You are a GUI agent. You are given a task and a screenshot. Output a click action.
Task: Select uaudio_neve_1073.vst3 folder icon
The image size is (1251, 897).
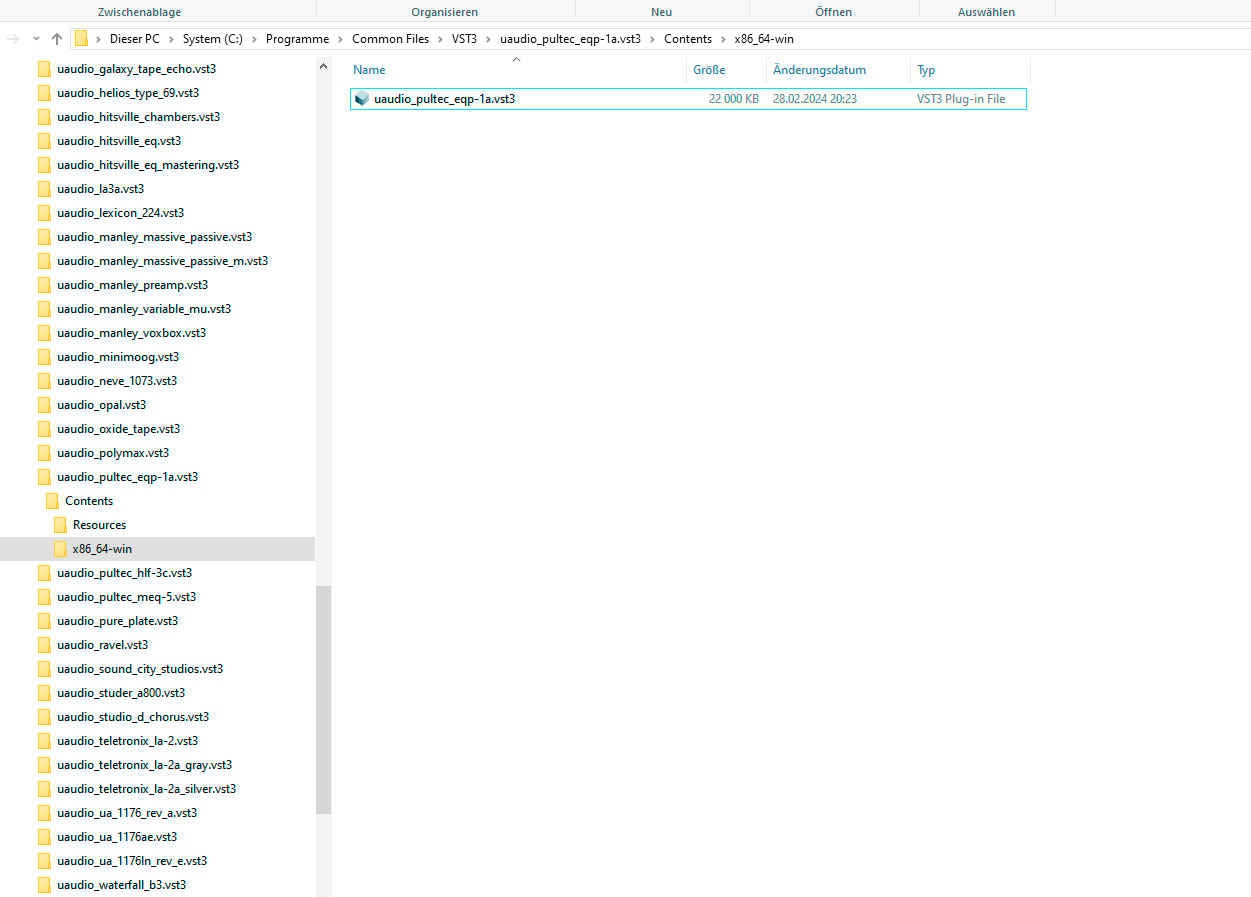click(44, 381)
